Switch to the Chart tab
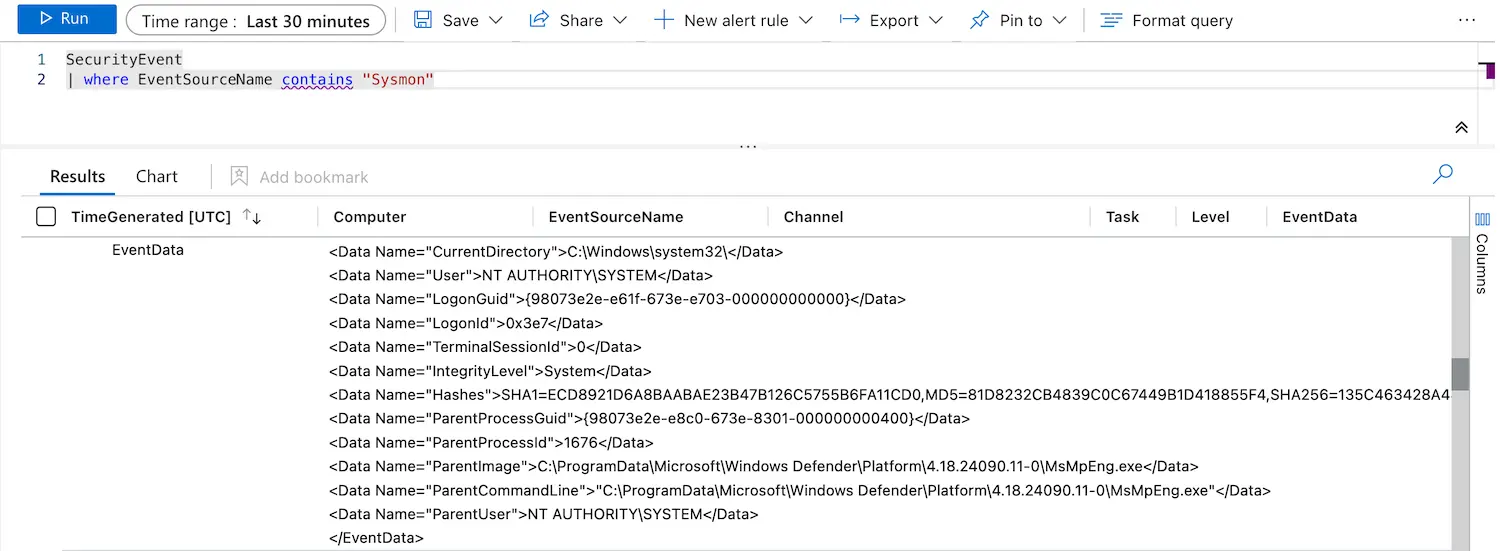The image size is (1500, 551). tap(157, 176)
